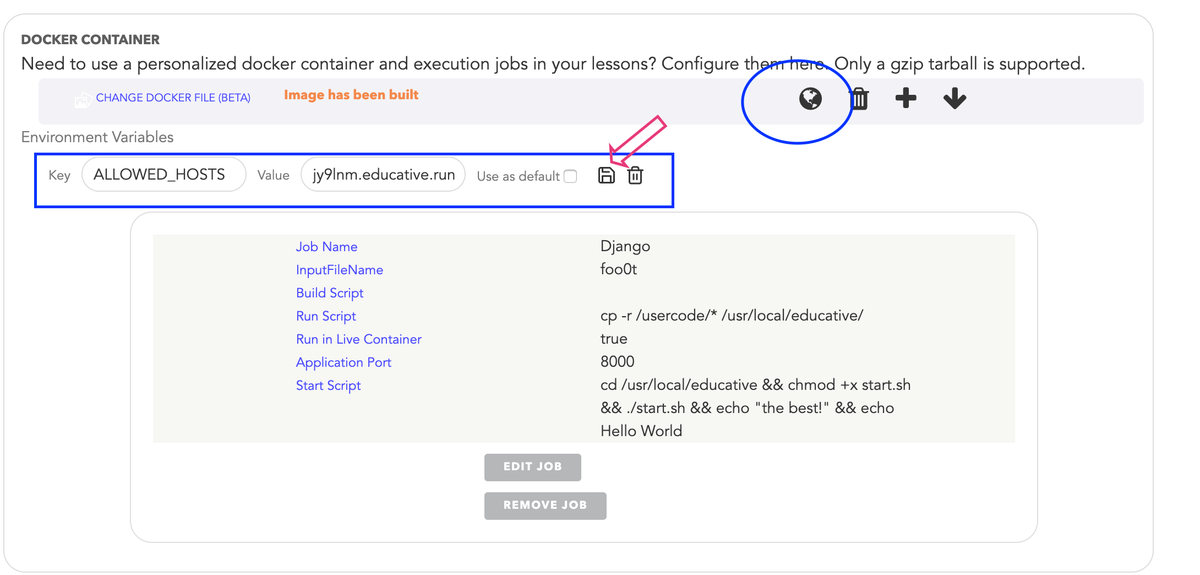
Task: Click the globe icon in Docker toolbar
Action: [x=810, y=98]
